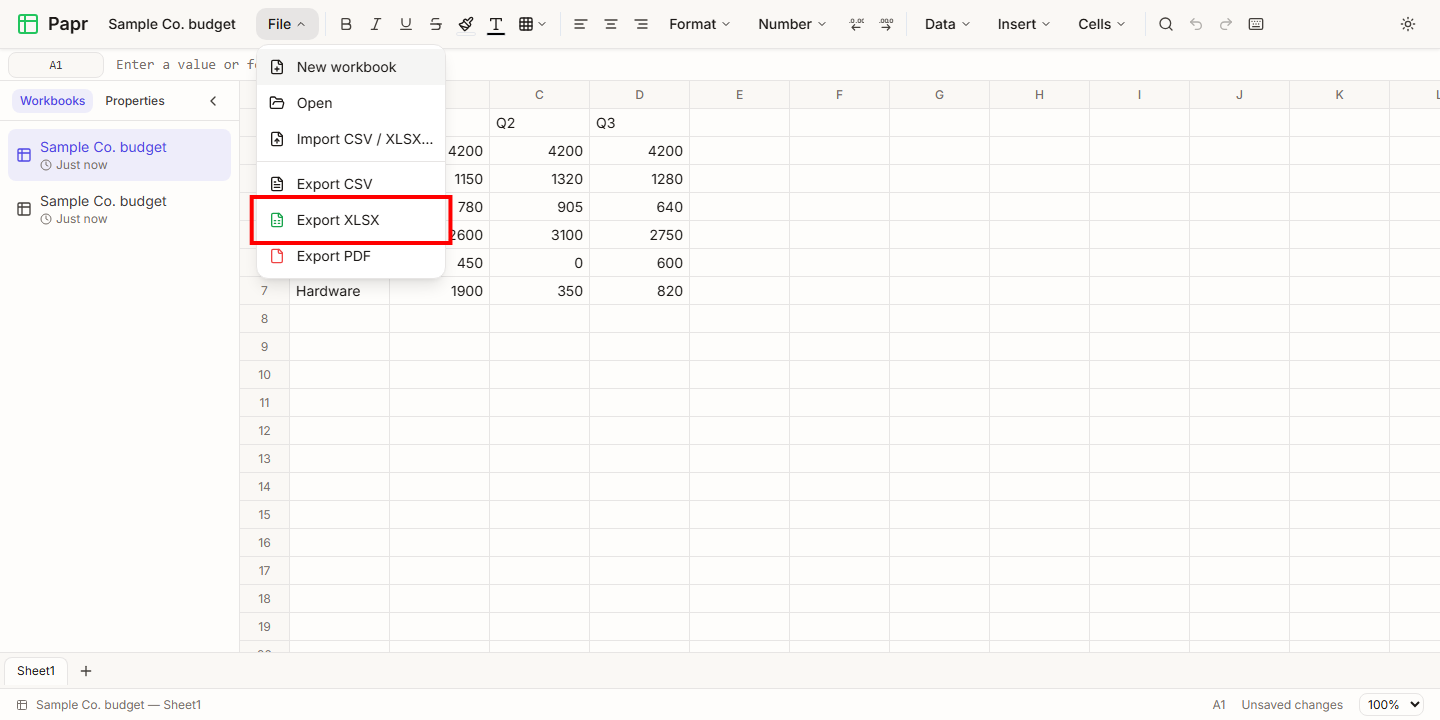Toggle bold formatting in the toolbar
Screen dimensions: 1440x720
[346, 24]
